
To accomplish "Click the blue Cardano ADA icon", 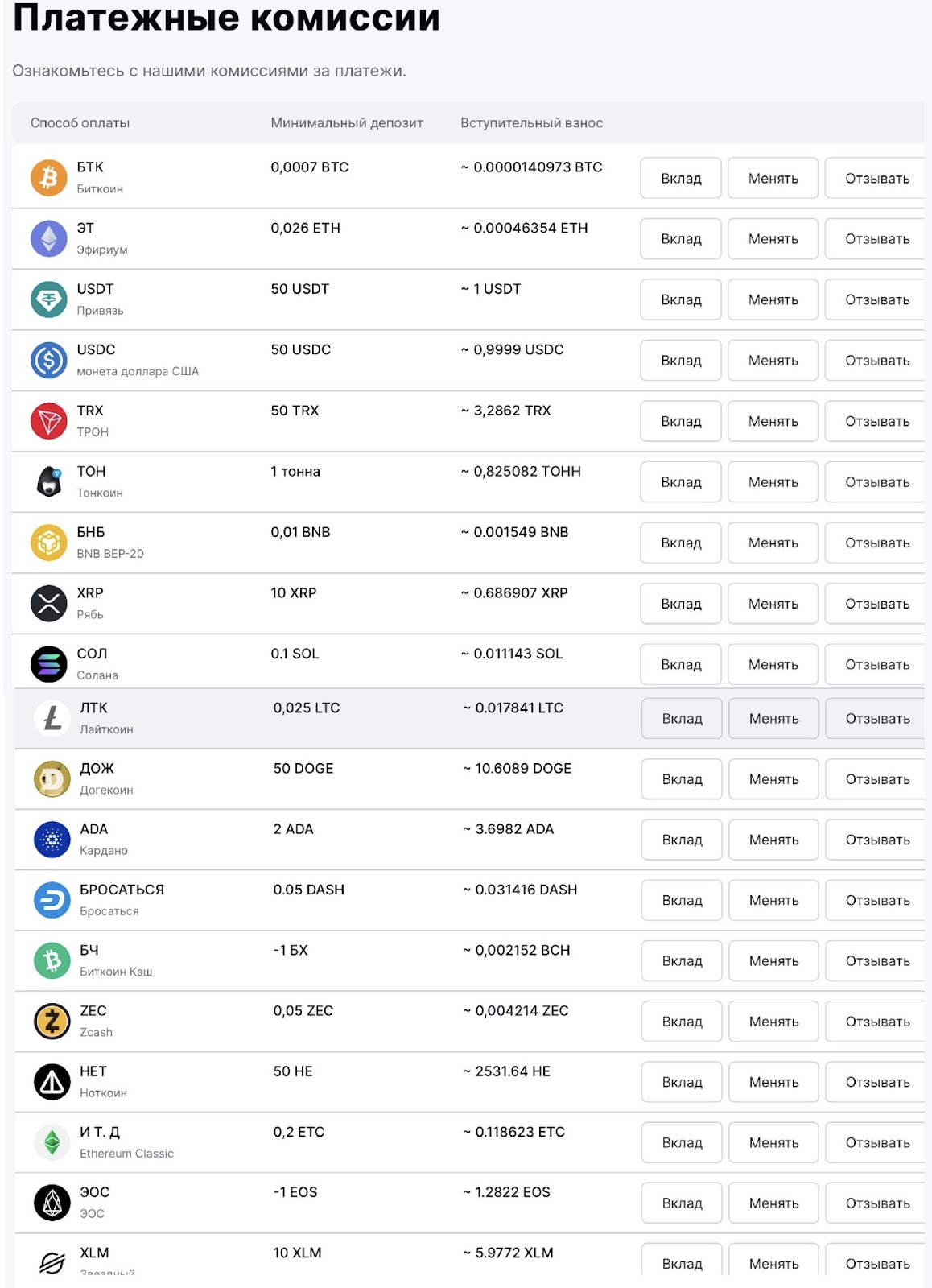I will coord(52,840).
